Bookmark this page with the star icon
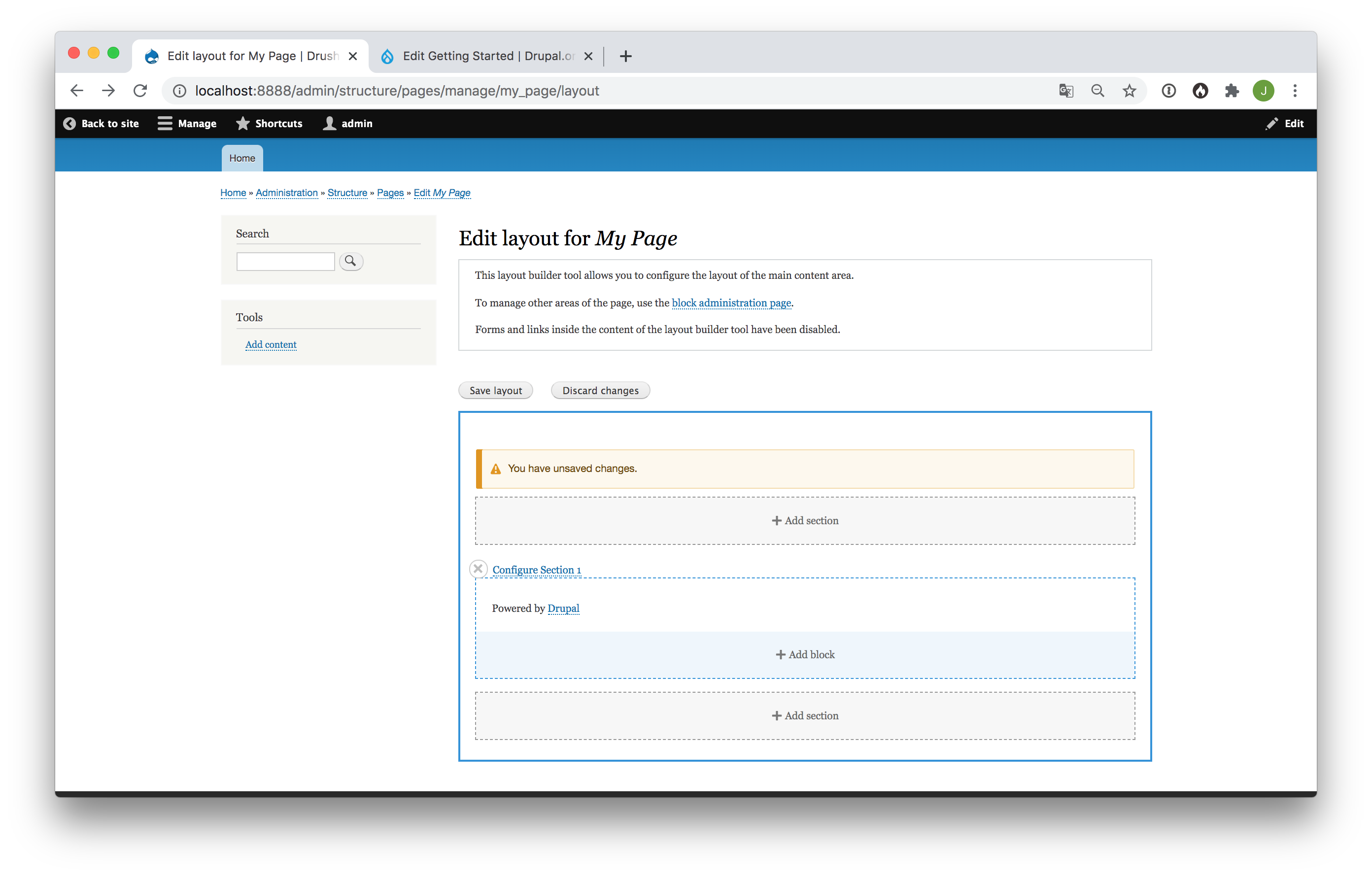1372x876 pixels. (x=1129, y=91)
